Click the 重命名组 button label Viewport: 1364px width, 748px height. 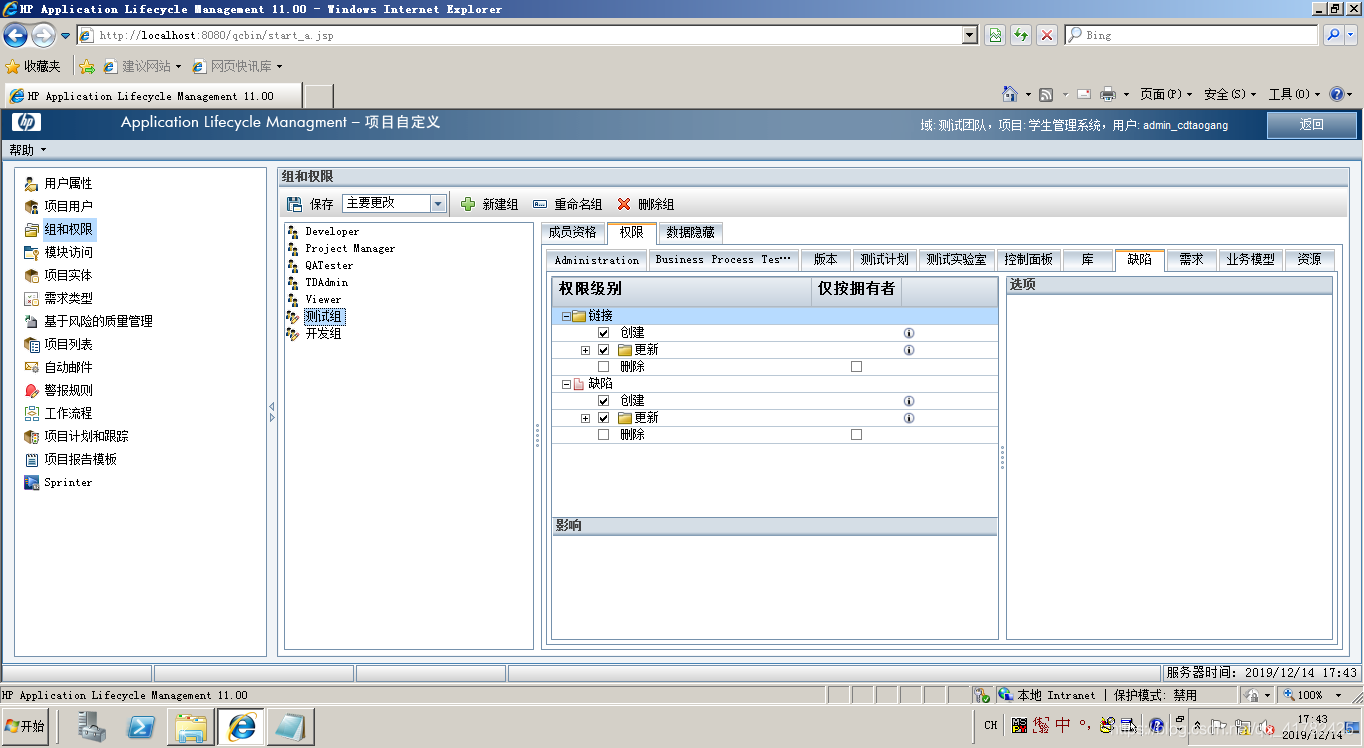[x=578, y=204]
